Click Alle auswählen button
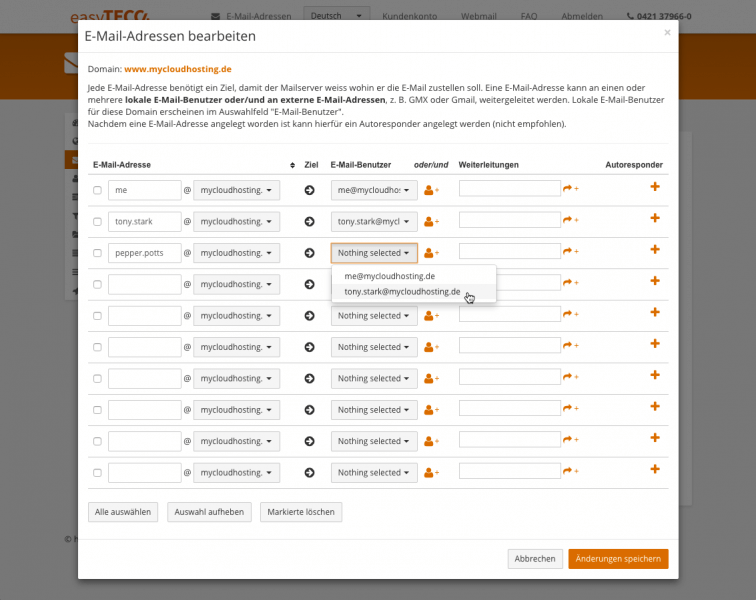 (x=123, y=512)
